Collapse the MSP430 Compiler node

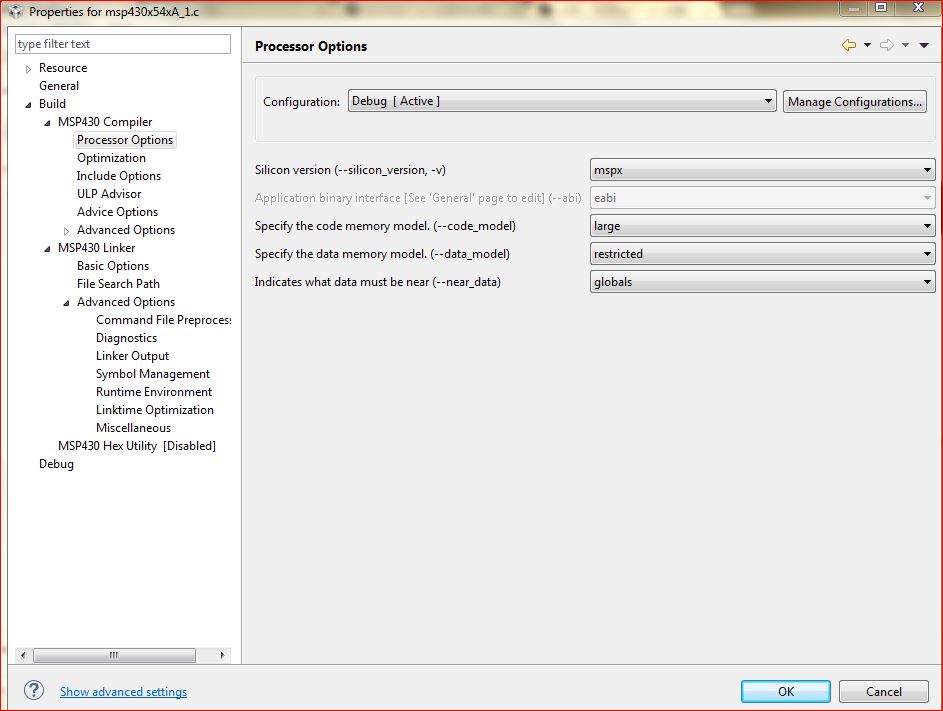pyautogui.click(x=48, y=123)
